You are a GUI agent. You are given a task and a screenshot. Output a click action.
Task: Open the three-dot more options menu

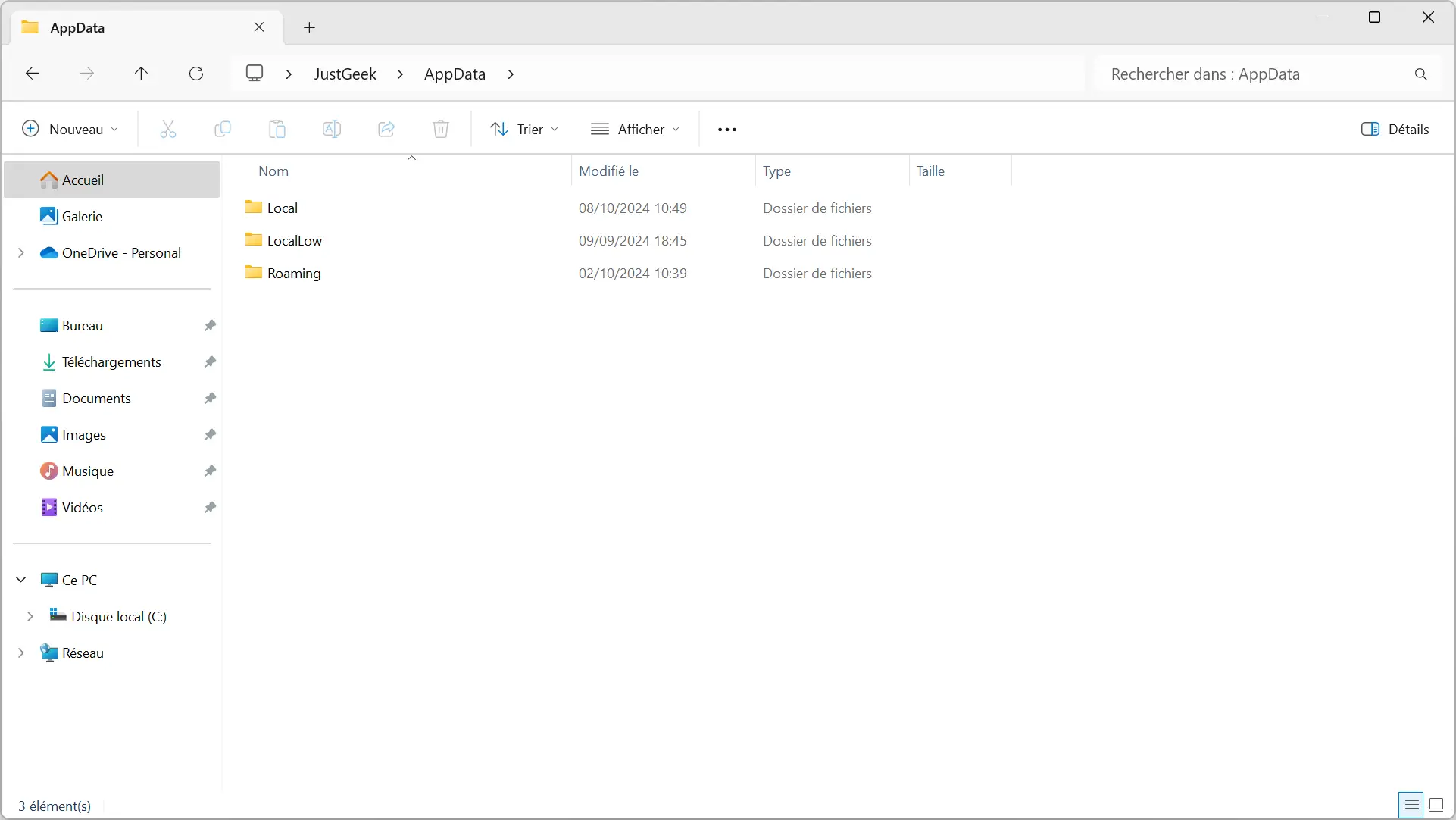pyautogui.click(x=727, y=130)
